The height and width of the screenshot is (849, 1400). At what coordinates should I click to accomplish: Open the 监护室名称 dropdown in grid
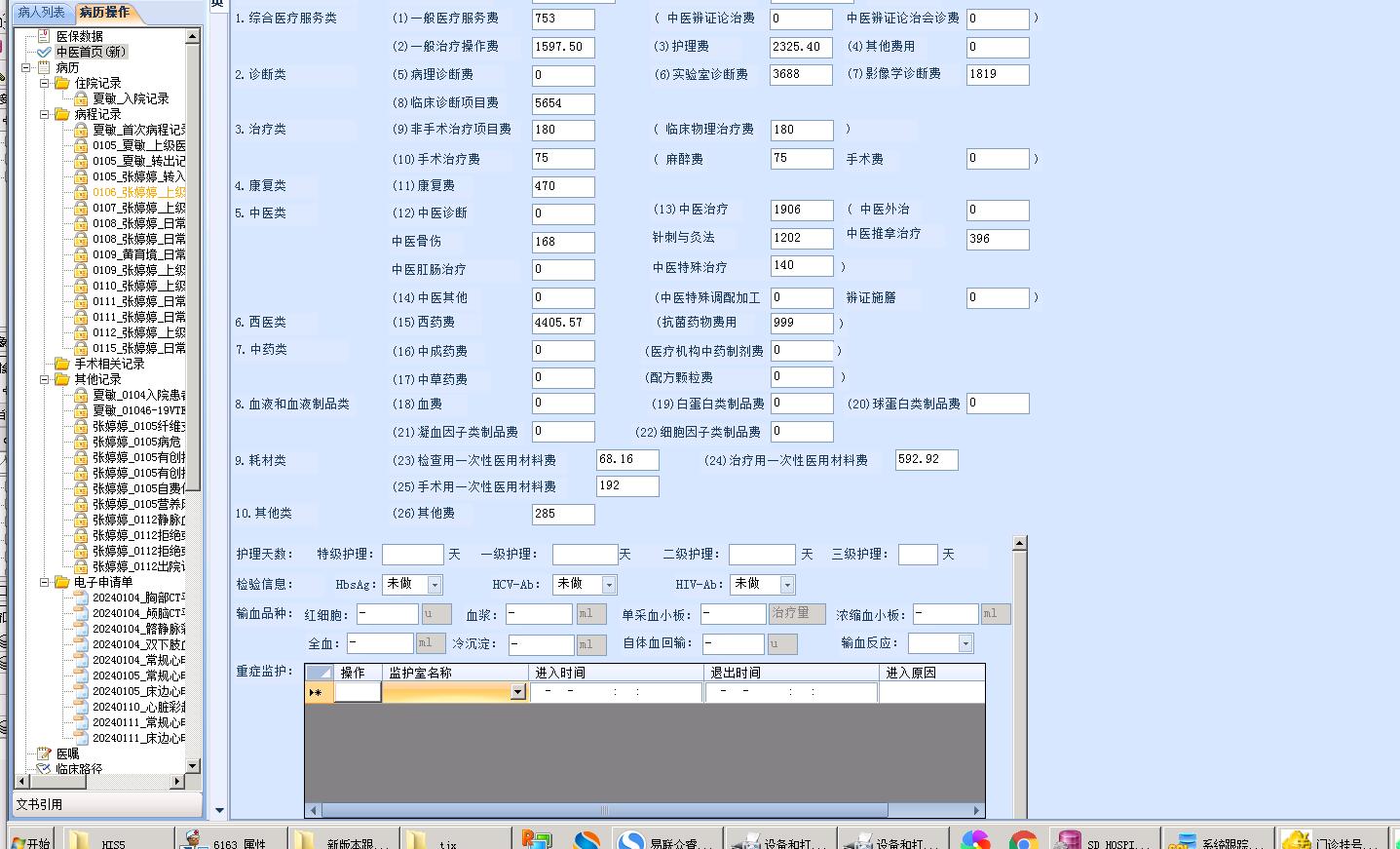coord(517,692)
